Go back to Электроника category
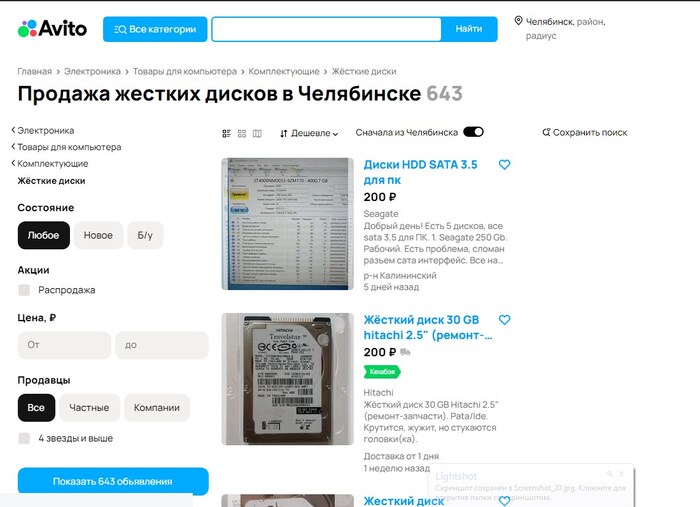Viewport: 700px width, 507px height. click(45, 130)
